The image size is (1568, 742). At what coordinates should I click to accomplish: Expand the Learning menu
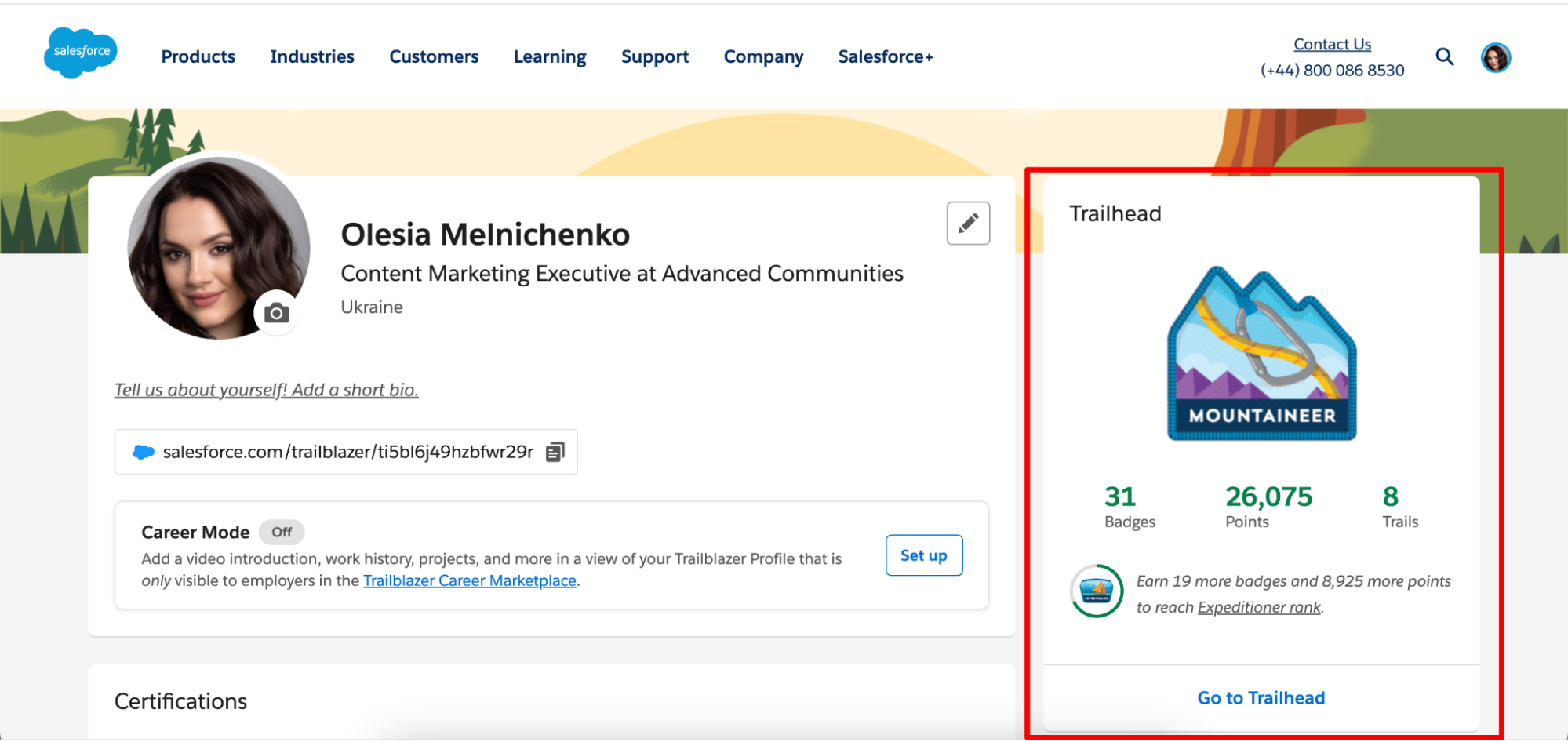point(550,56)
